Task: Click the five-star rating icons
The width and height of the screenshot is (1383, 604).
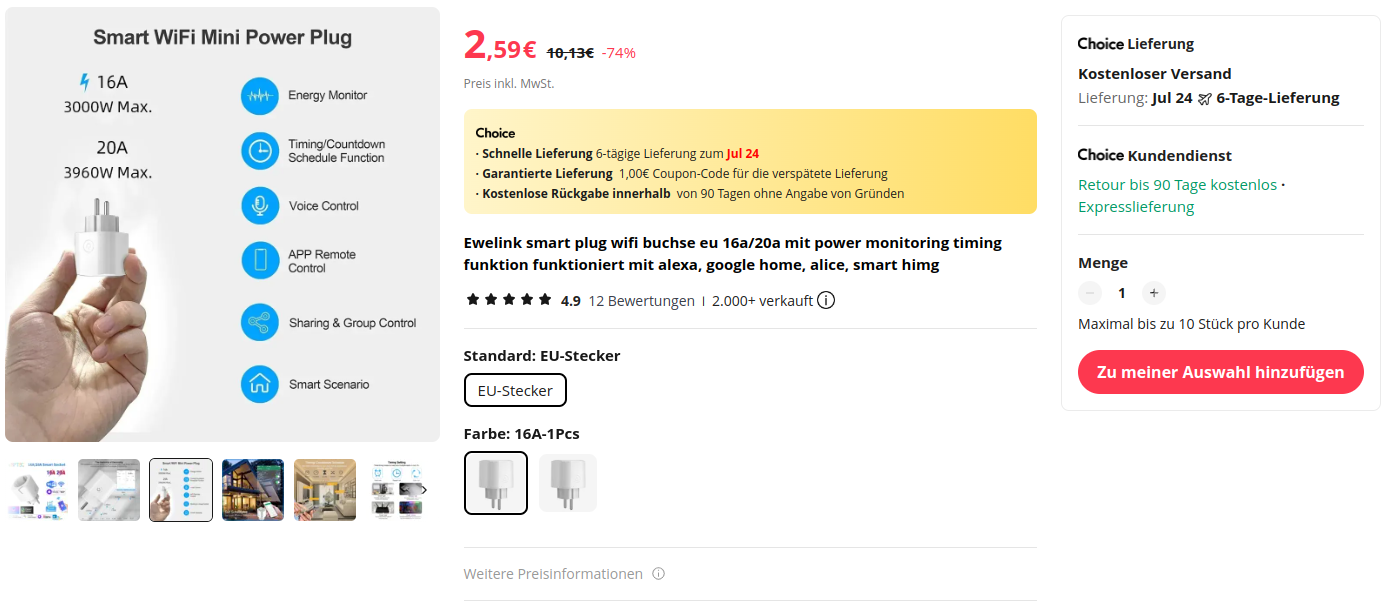Action: [509, 300]
